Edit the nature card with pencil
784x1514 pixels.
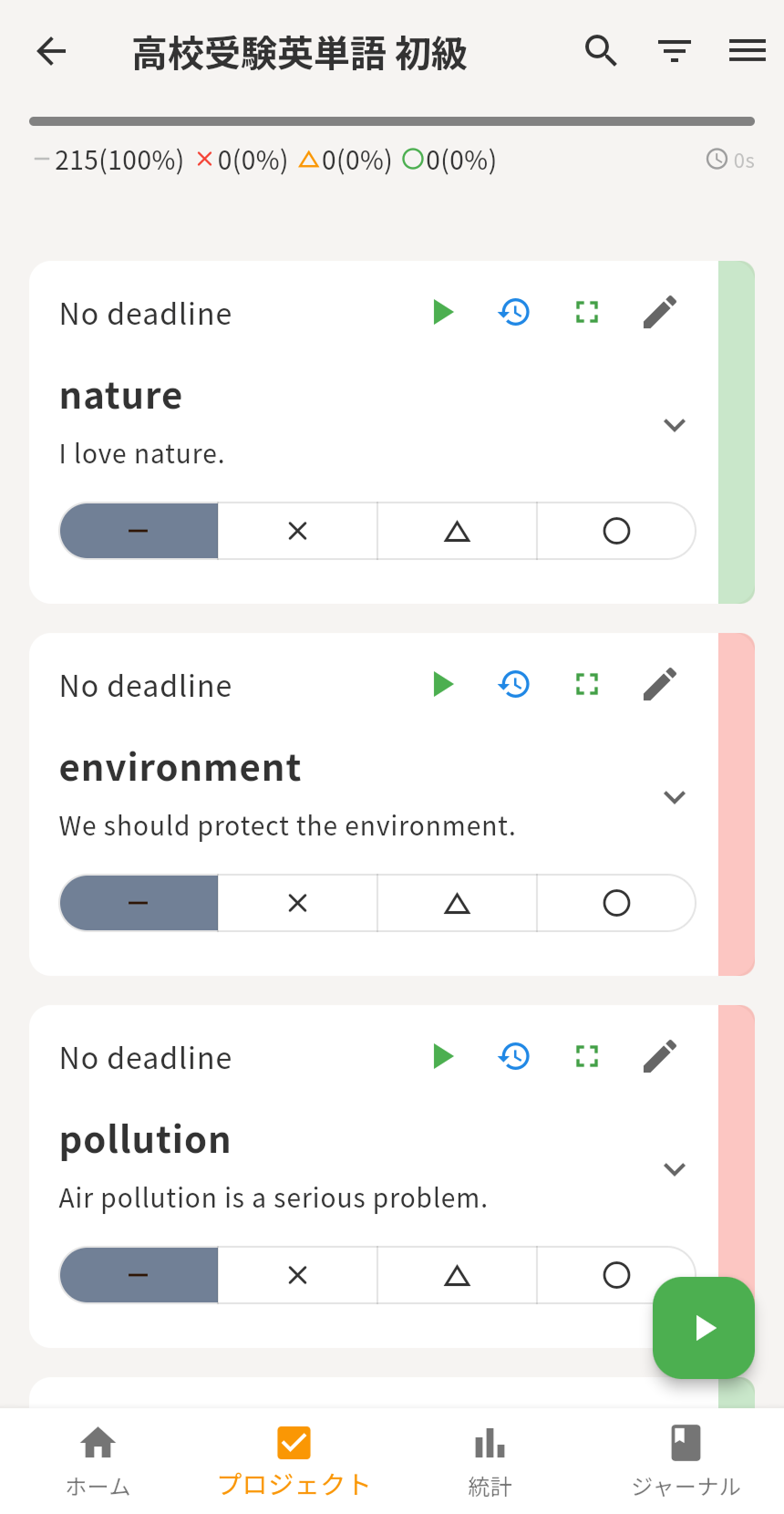coord(660,313)
